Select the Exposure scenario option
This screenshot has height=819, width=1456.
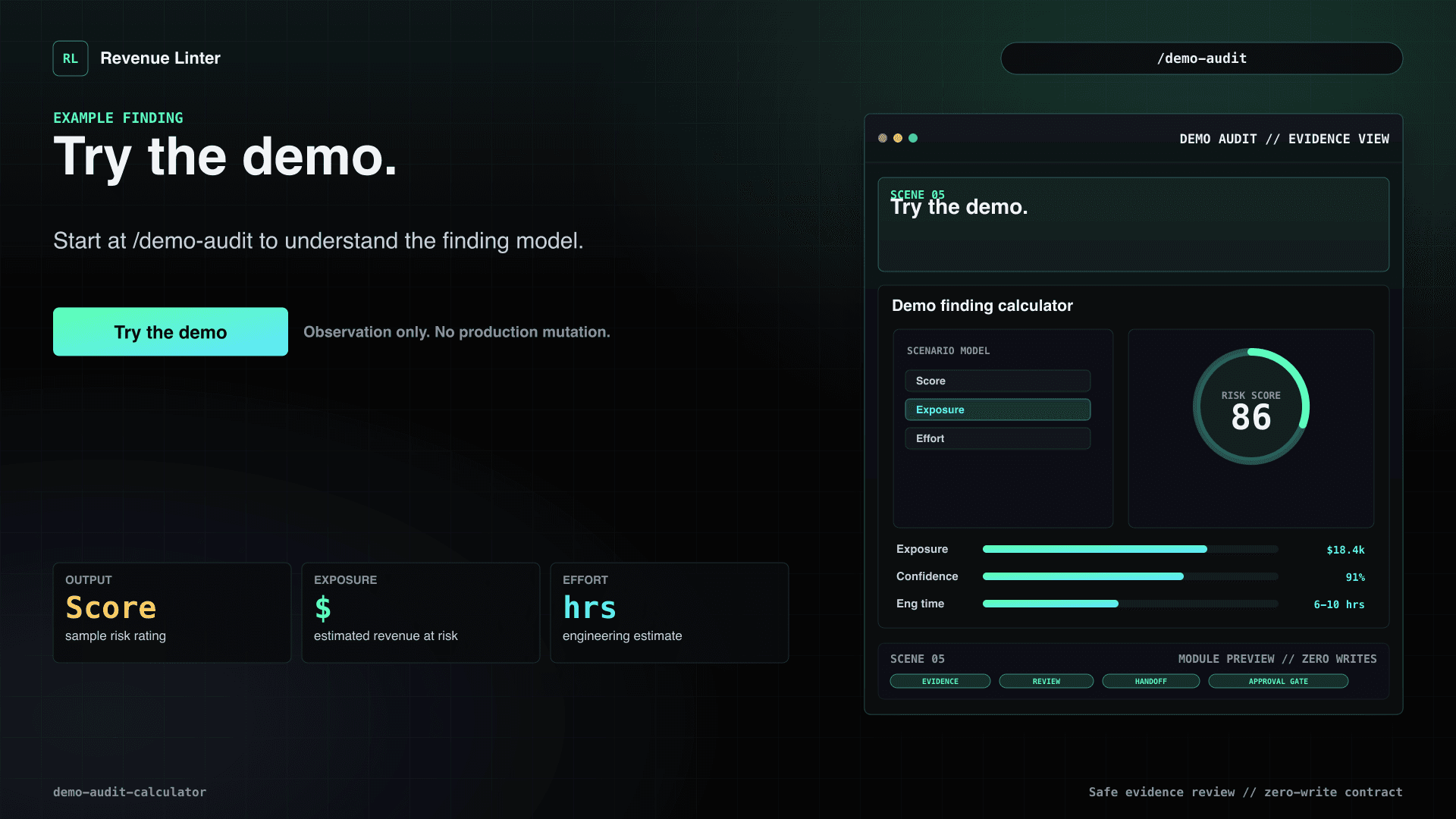[997, 409]
